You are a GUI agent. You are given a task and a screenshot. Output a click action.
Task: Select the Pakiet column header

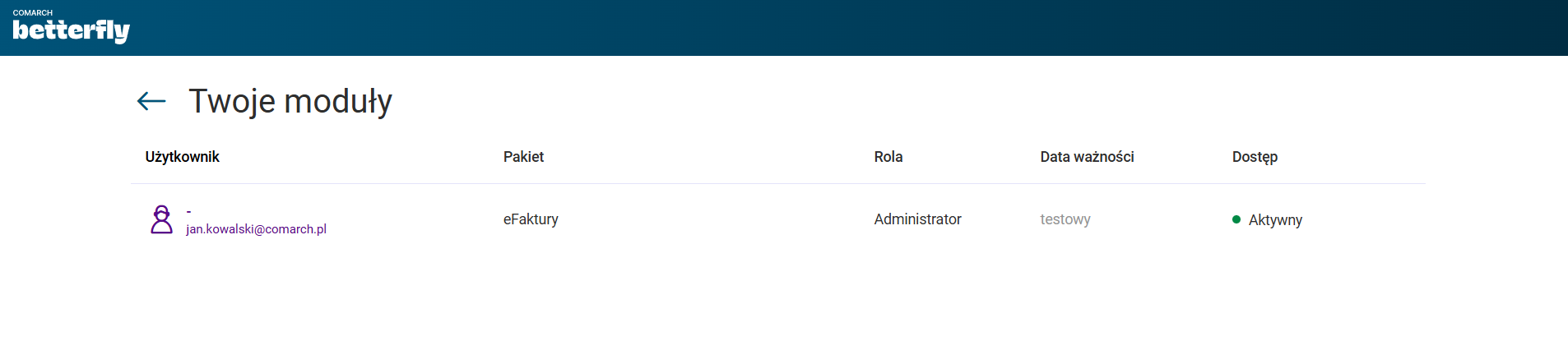pyautogui.click(x=523, y=157)
